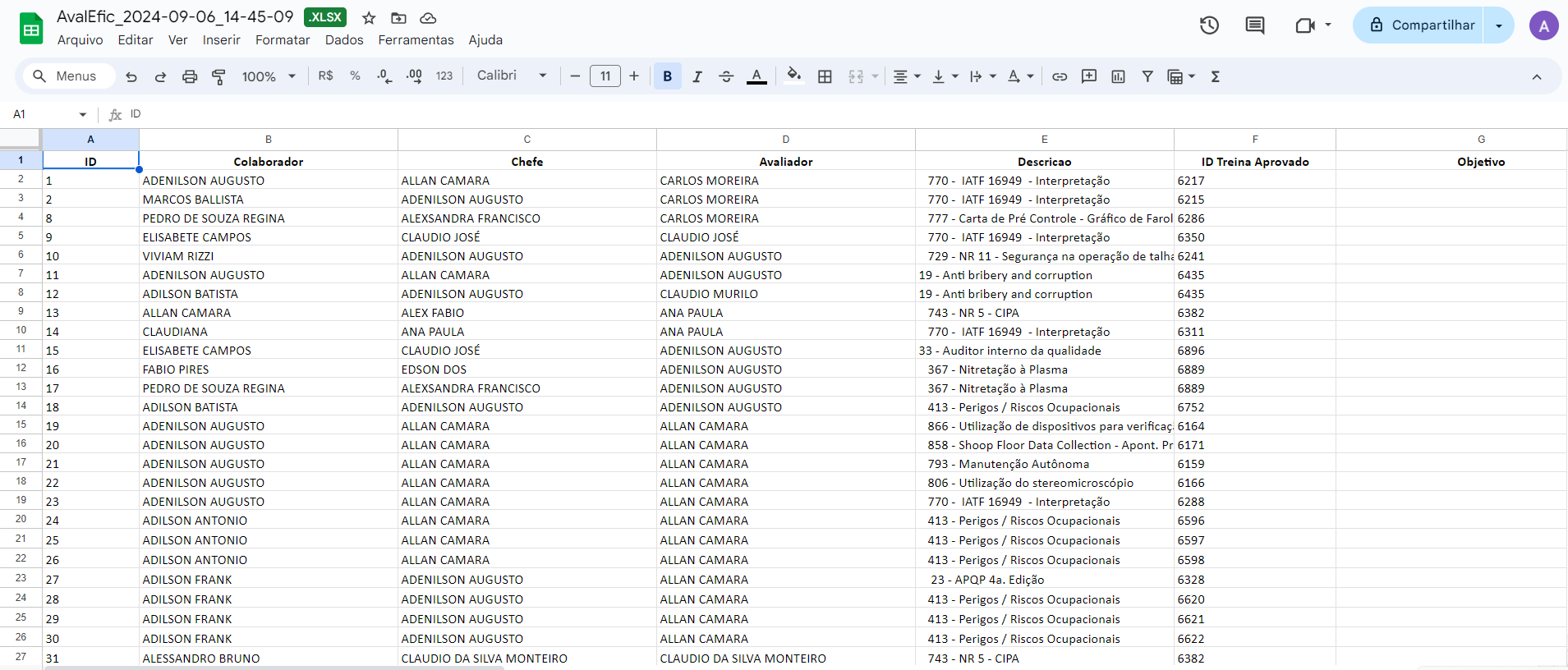This screenshot has height=670, width=1568.
Task: Decrease decimal places
Action: [x=384, y=76]
